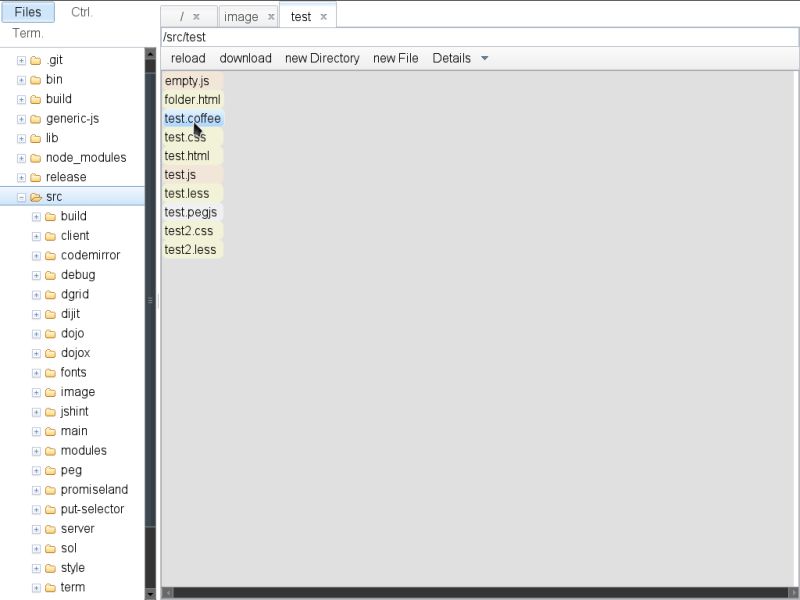Click the promiseland folder icon

coord(48,489)
